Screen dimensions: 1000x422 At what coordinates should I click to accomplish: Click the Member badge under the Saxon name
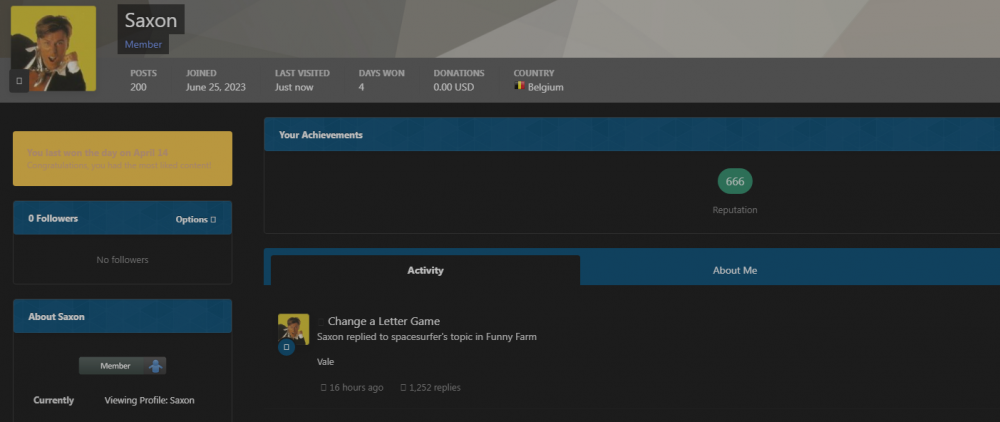click(x=143, y=45)
